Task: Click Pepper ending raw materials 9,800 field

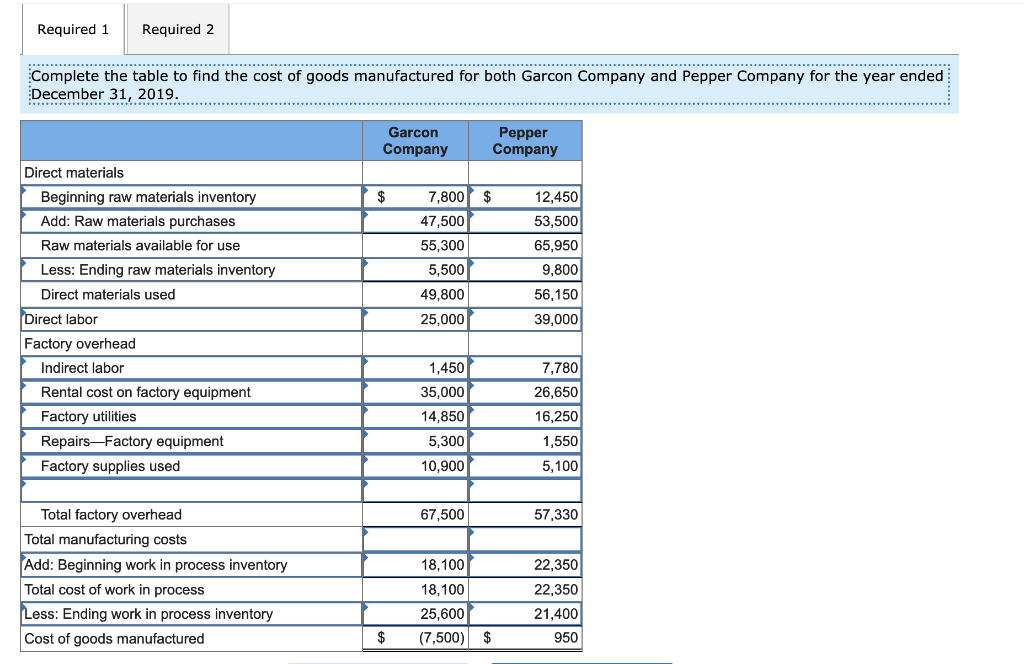Action: coord(525,270)
